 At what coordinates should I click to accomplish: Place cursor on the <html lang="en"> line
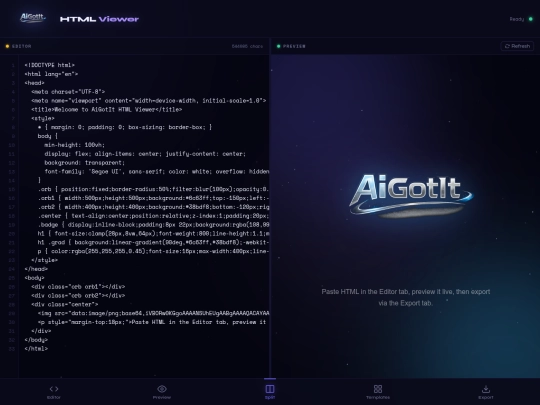[51, 74]
